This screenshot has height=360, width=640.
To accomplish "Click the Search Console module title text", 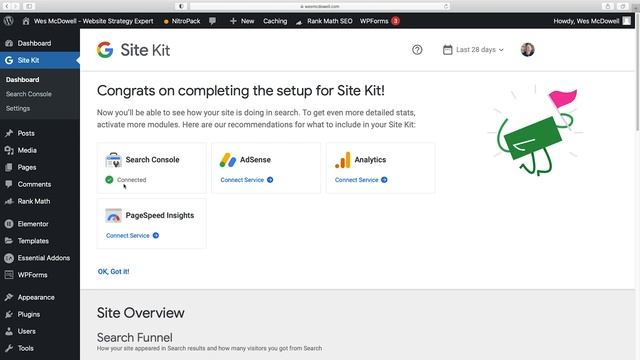I will pyautogui.click(x=152, y=160).
